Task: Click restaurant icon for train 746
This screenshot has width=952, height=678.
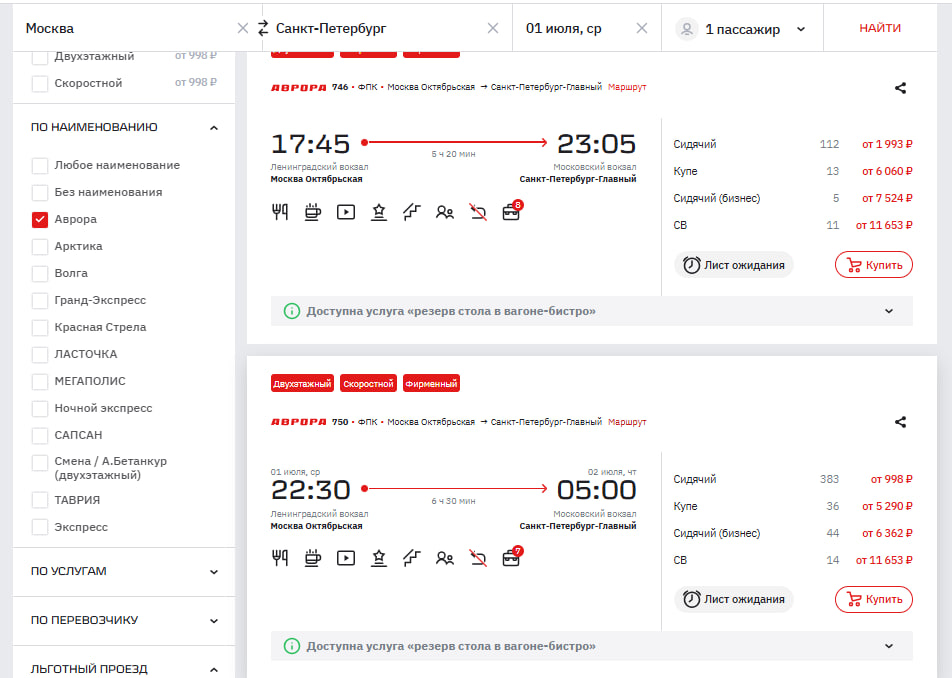Action: tap(280, 212)
